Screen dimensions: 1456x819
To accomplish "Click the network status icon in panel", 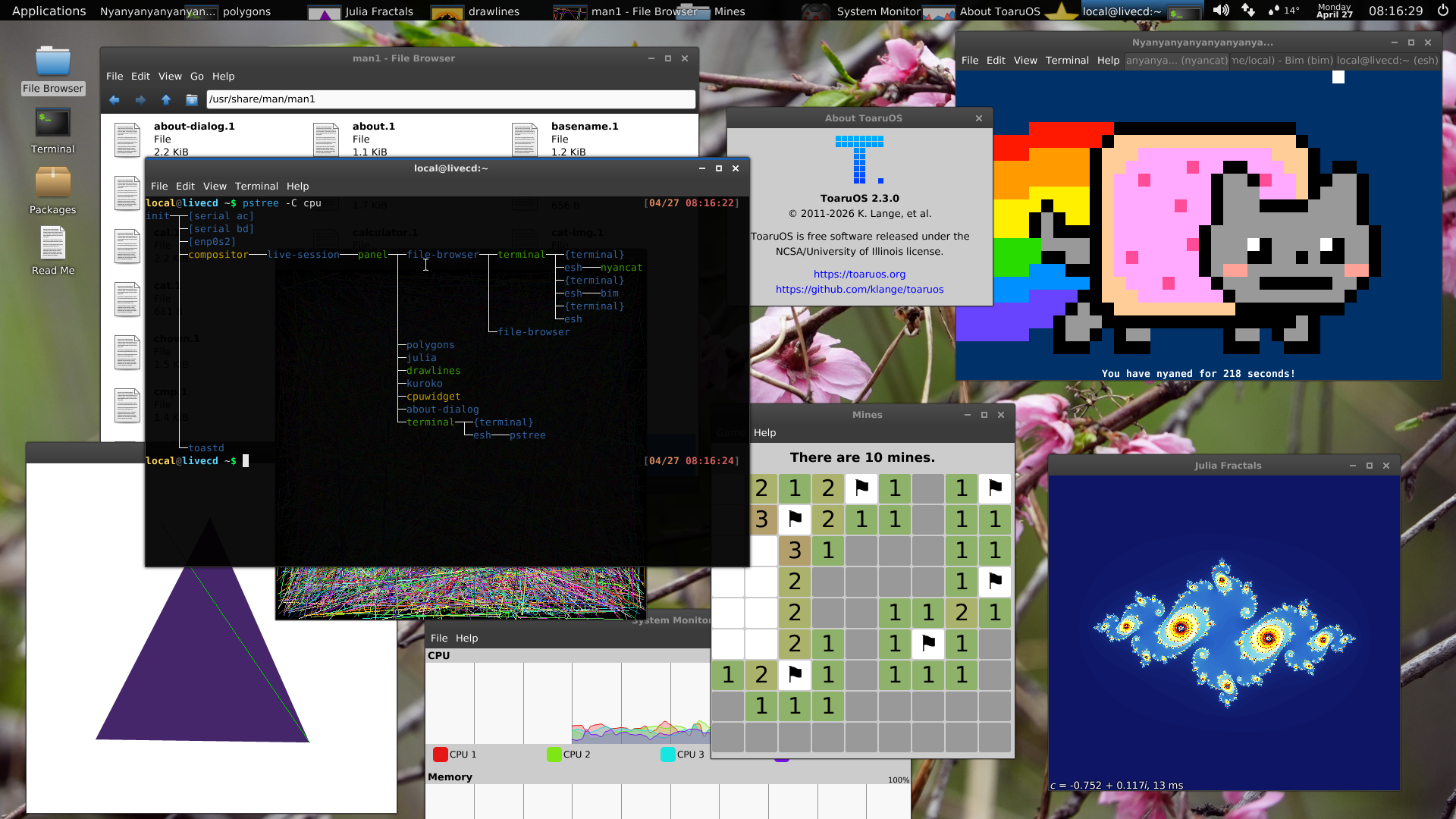I will point(1247,11).
